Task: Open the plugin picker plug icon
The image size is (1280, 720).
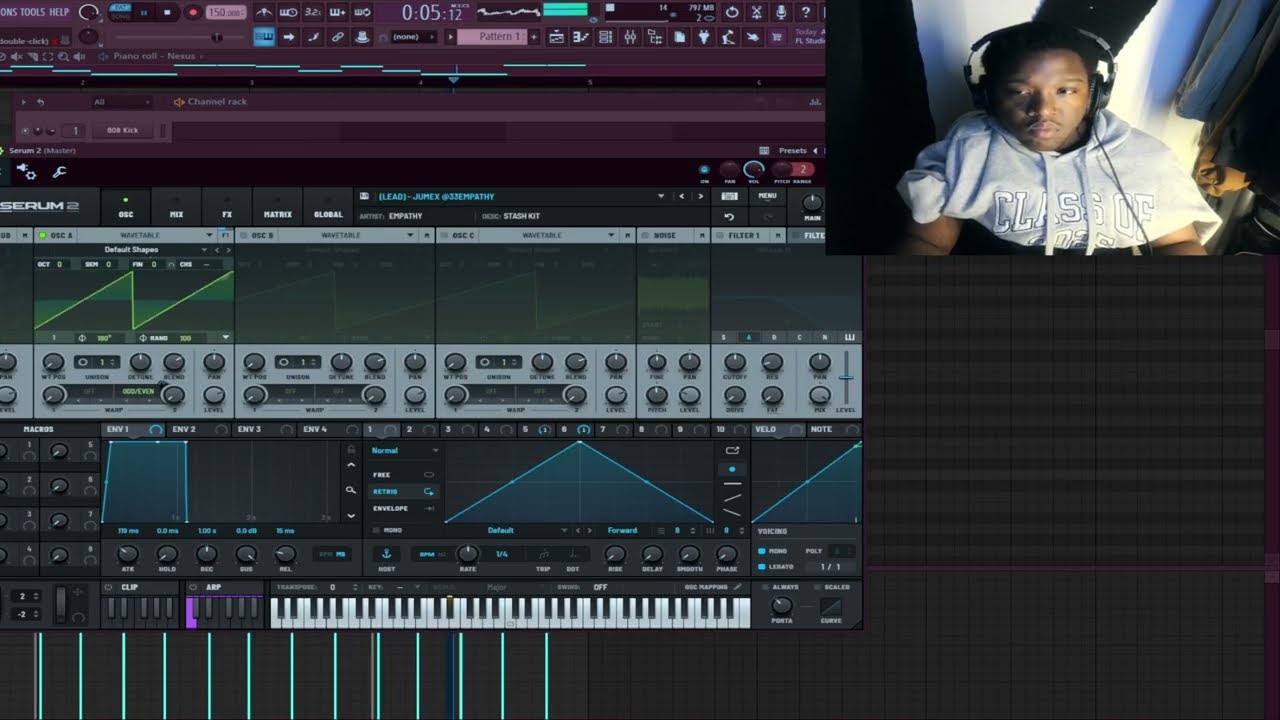Action: point(704,37)
